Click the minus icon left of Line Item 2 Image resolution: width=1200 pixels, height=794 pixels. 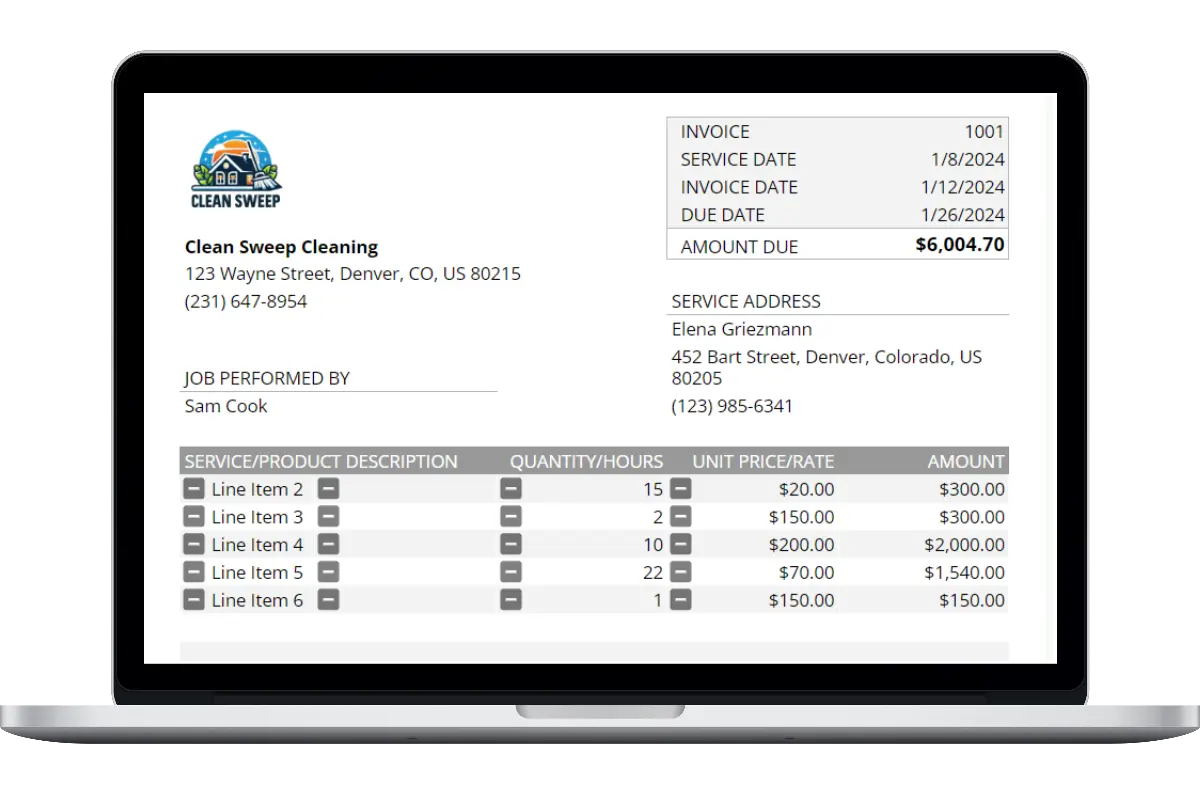[x=194, y=489]
